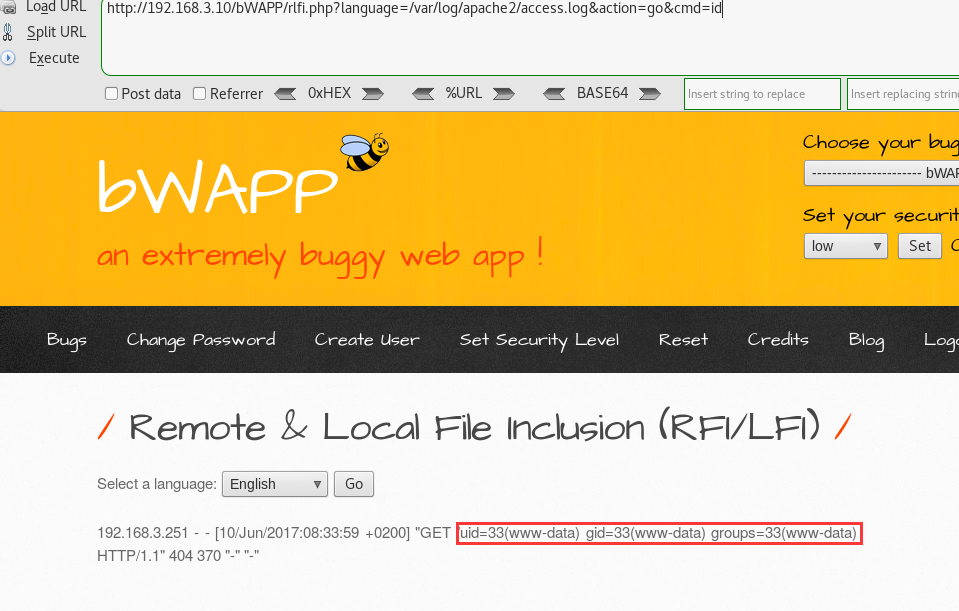Click the BASE64 encoding label
This screenshot has height=611, width=959.
[602, 93]
